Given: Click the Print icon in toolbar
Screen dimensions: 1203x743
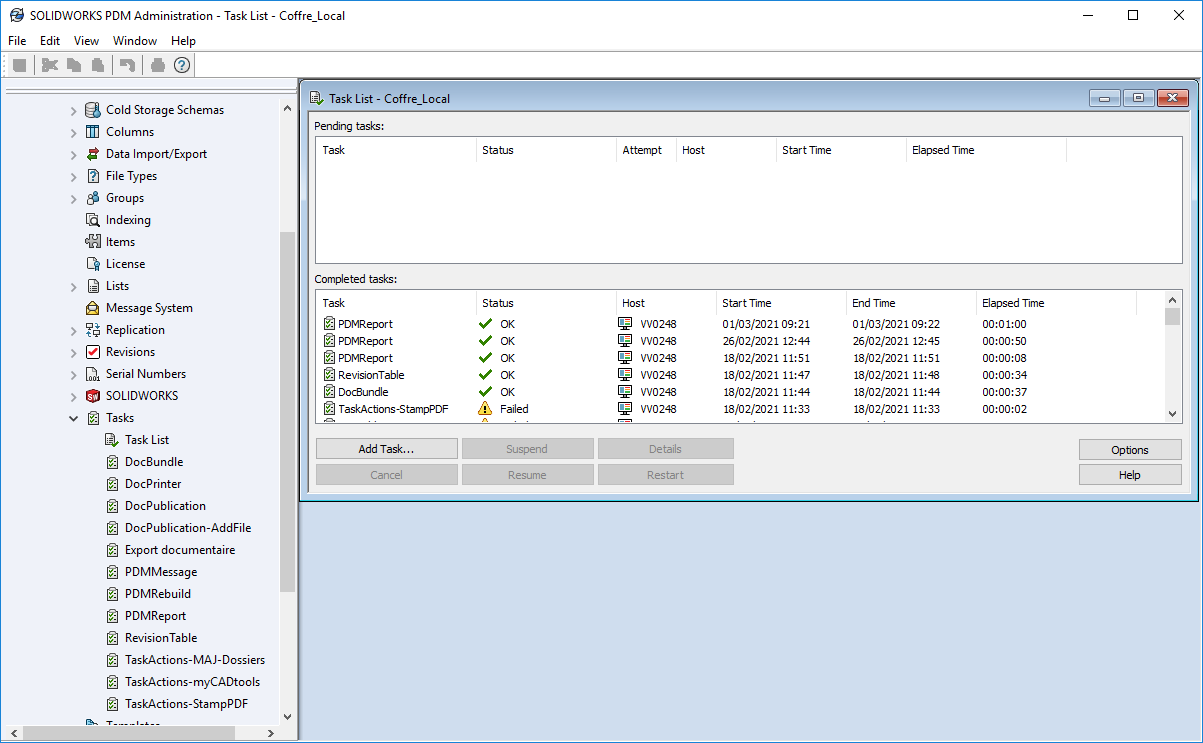Looking at the screenshot, I should point(157,65).
